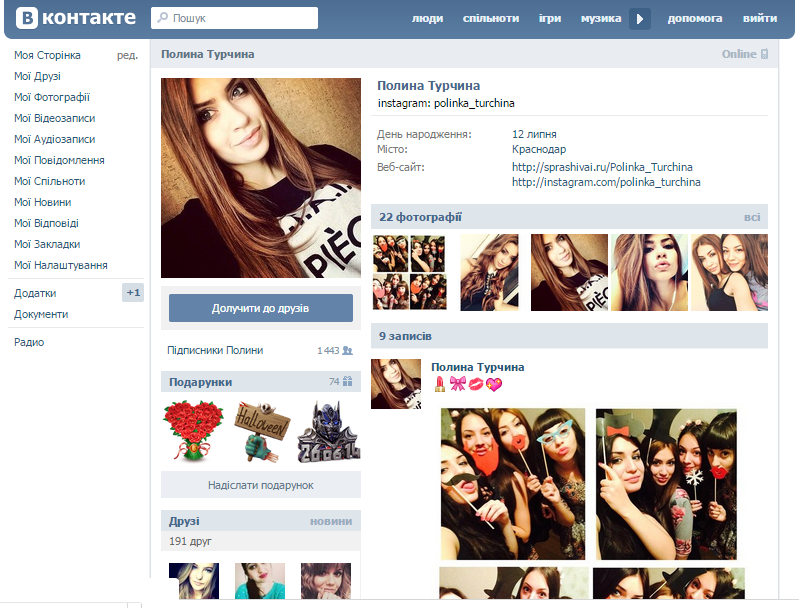799x608 pixels.
Task: Click the gift box icon next to 74
Action: tap(348, 382)
